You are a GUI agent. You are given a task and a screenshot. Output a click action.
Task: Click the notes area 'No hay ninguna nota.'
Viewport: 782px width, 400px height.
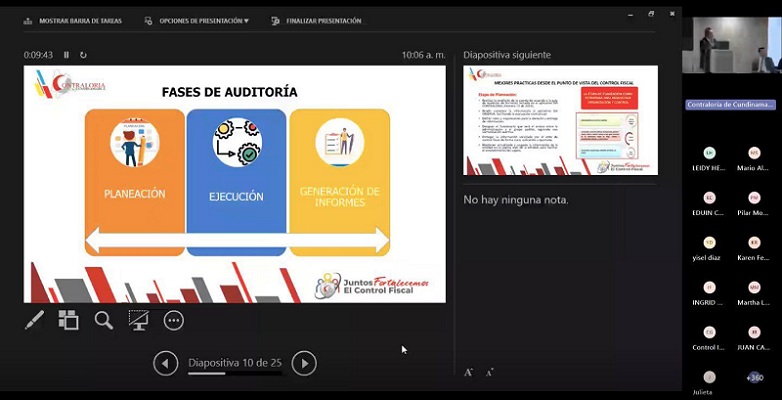click(516, 200)
